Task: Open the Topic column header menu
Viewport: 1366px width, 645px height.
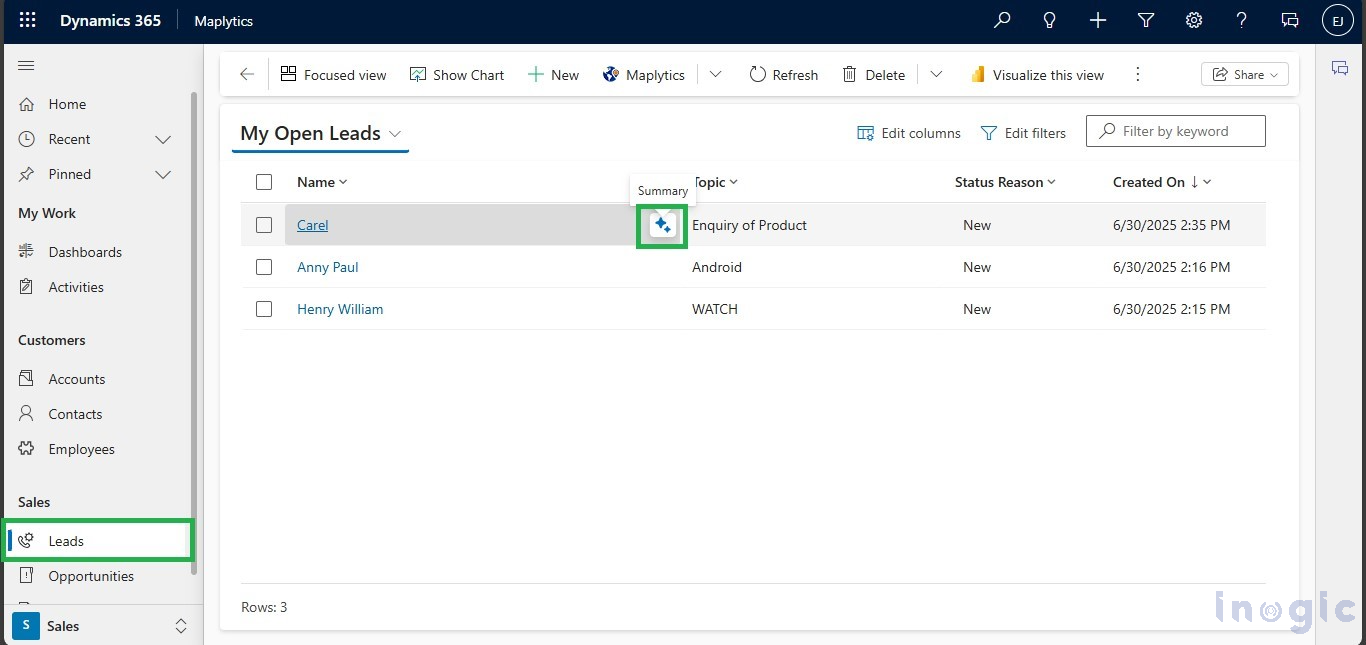Action: pos(716,182)
